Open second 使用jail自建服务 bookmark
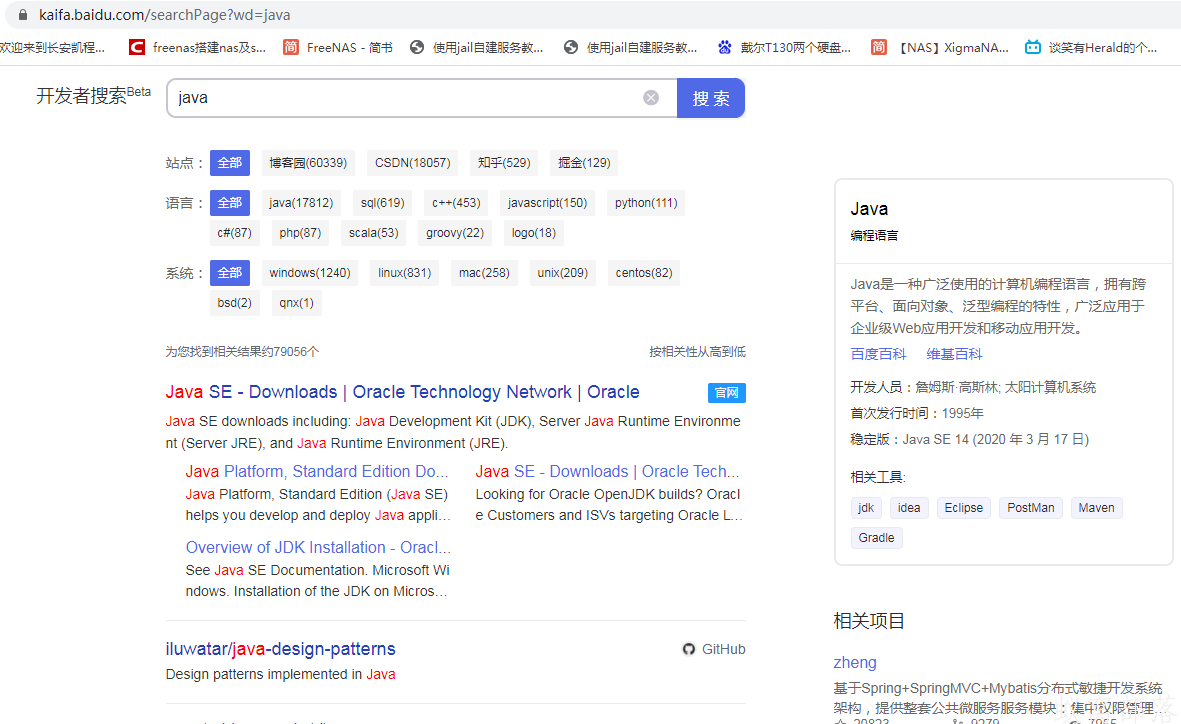1181x724 pixels. pyautogui.click(x=630, y=47)
